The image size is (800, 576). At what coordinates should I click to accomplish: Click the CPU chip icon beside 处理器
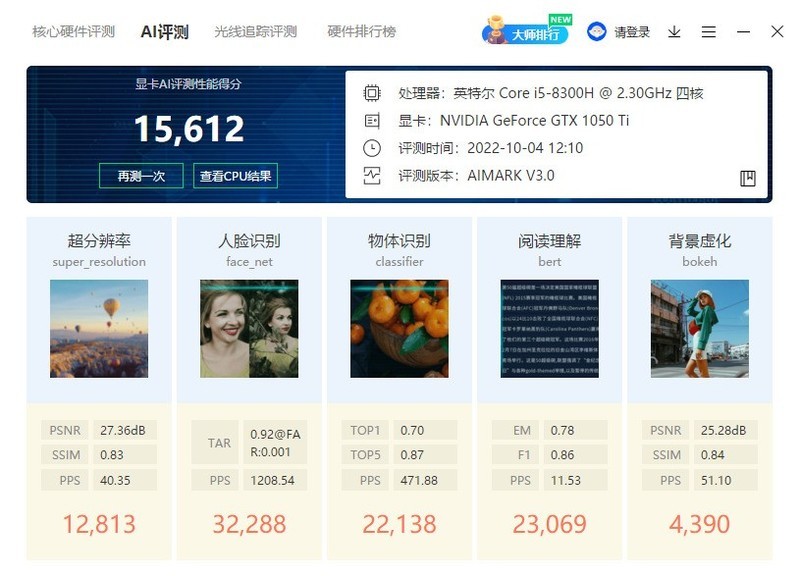point(372,90)
